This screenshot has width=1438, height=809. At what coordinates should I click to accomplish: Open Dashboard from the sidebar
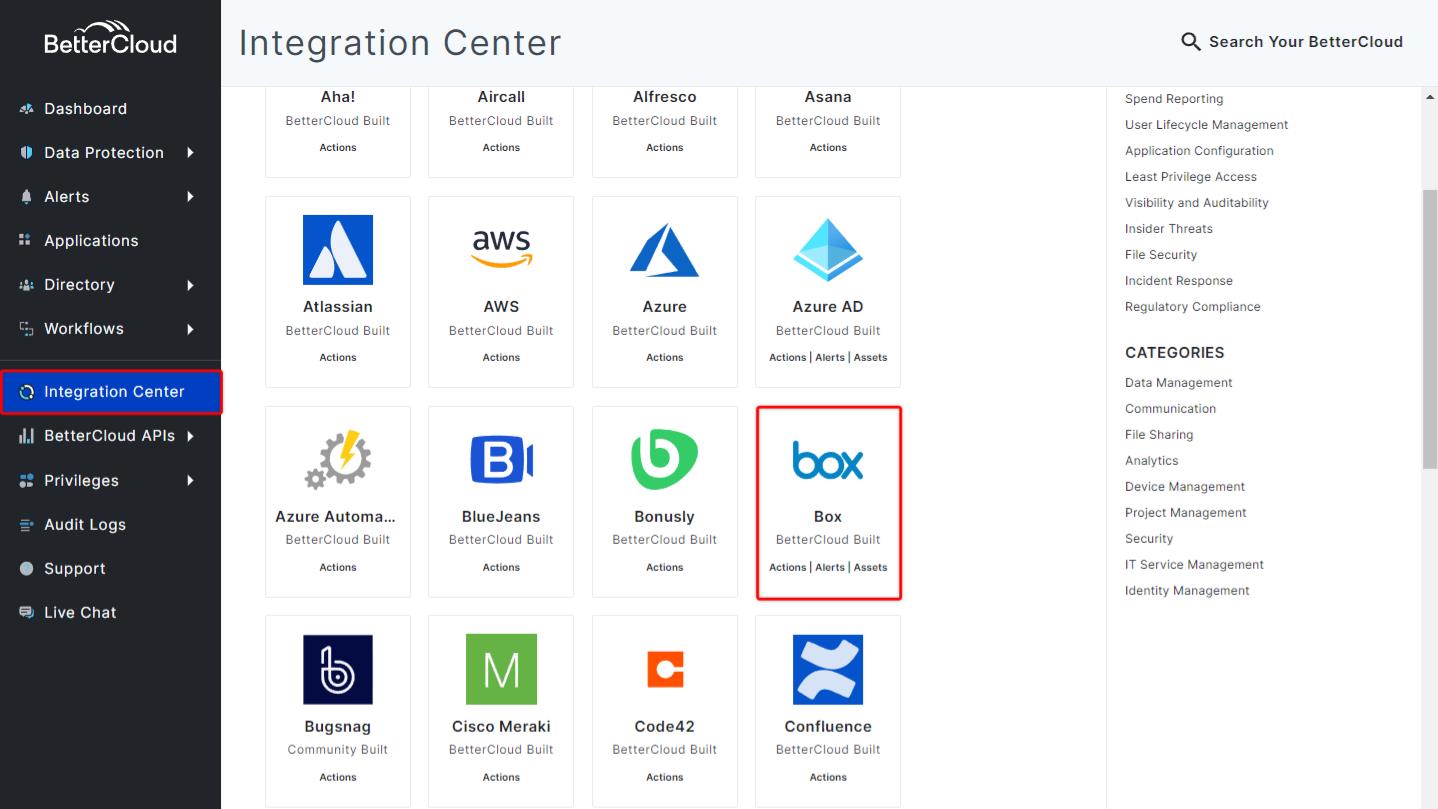[x=85, y=109]
